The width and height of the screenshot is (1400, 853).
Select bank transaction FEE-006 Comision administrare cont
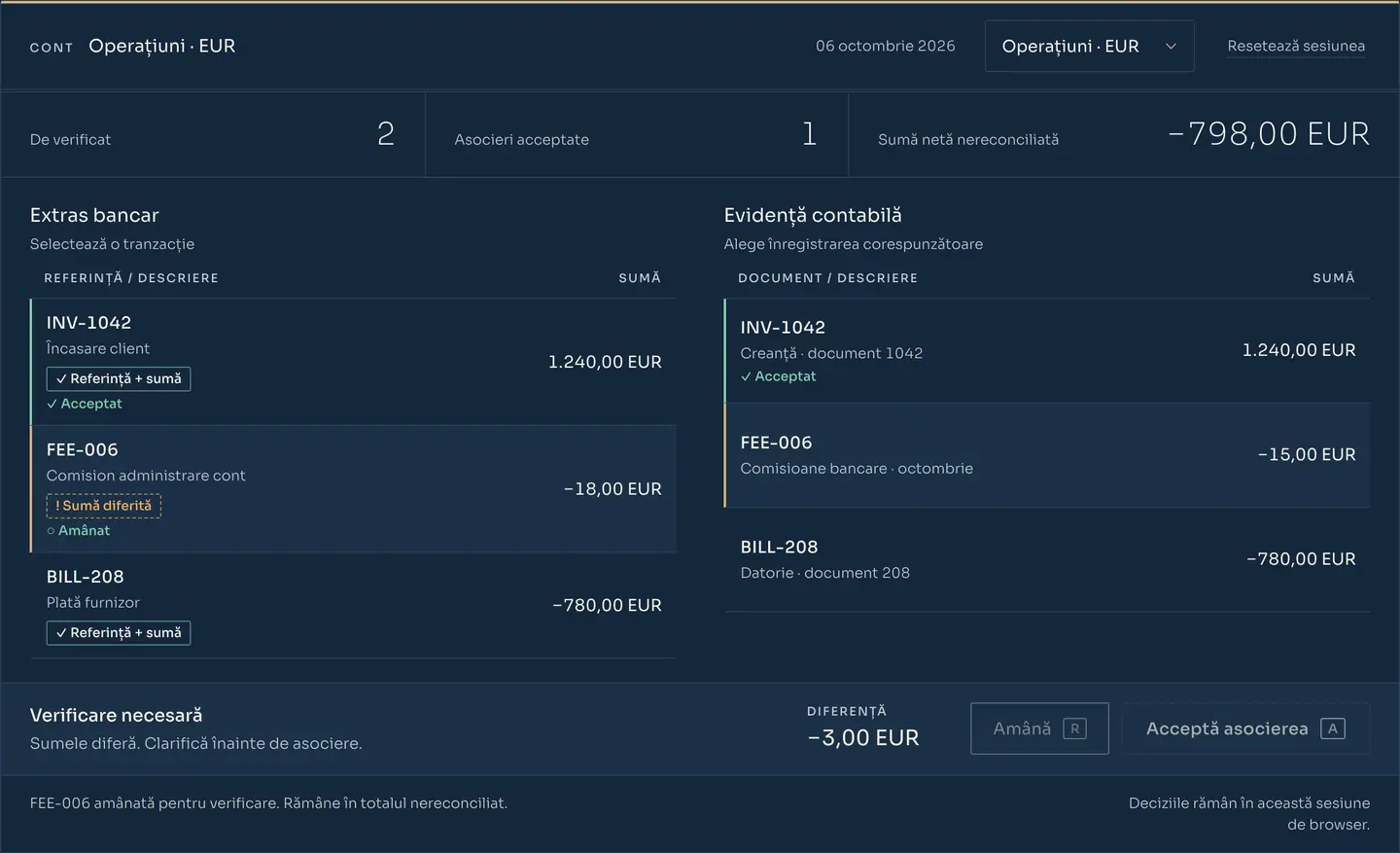[x=354, y=488]
